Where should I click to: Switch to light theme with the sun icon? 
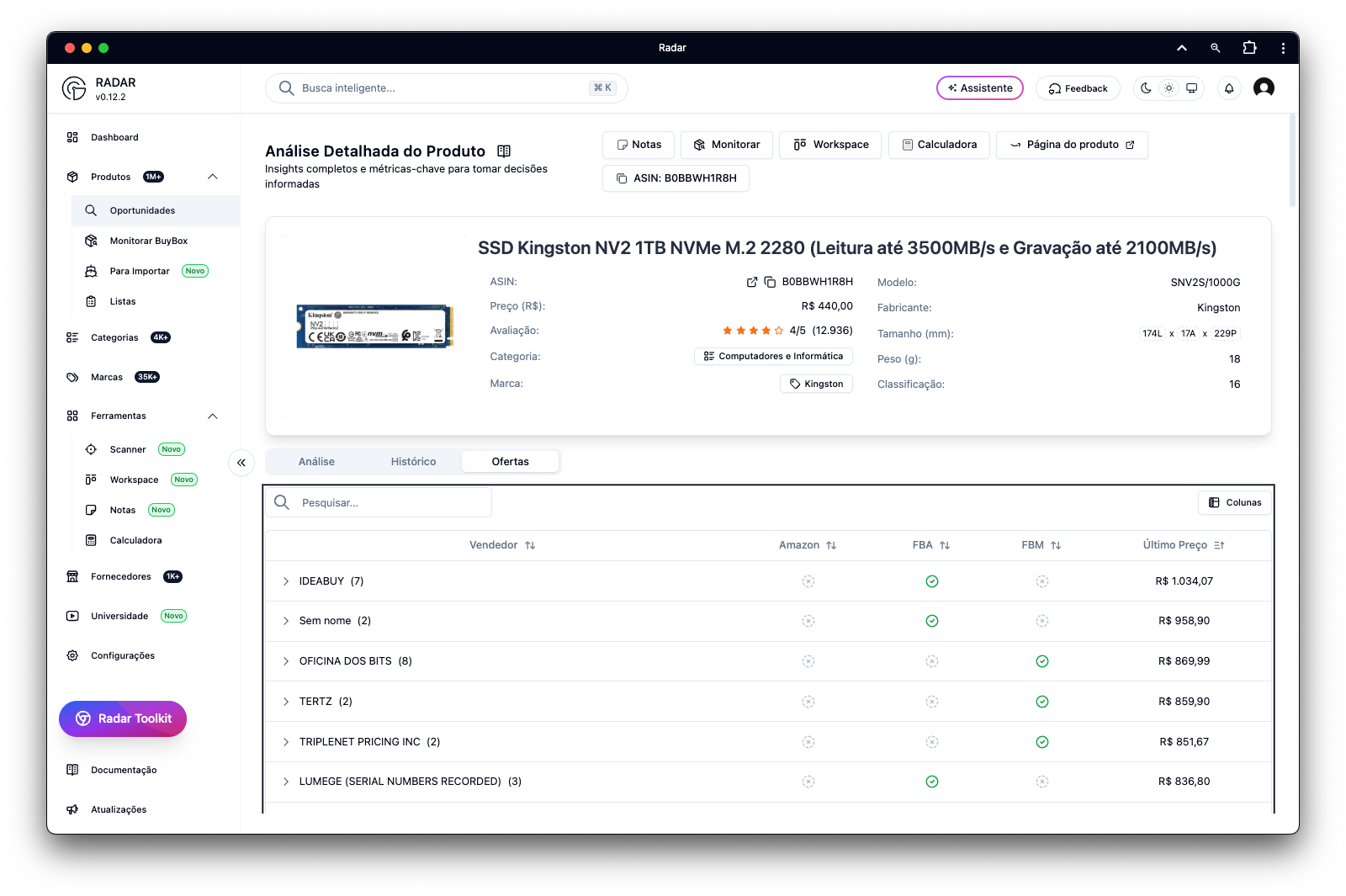click(x=1168, y=88)
